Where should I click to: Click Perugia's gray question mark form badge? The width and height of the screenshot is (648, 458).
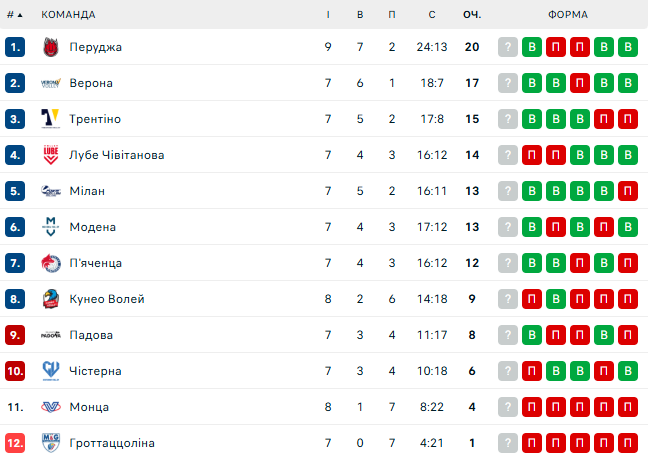(508, 47)
